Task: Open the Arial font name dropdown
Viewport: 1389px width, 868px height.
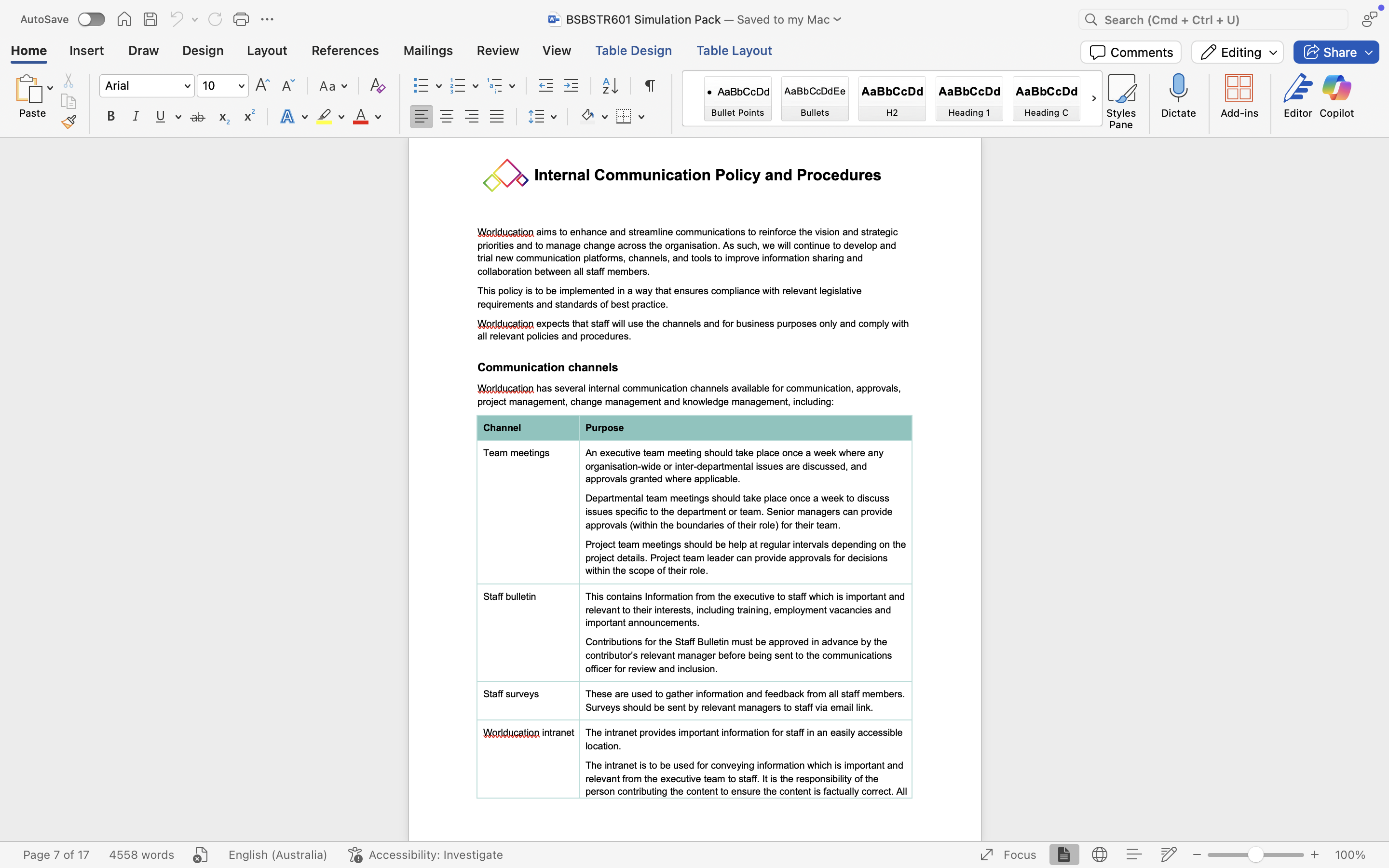Action: [187, 86]
